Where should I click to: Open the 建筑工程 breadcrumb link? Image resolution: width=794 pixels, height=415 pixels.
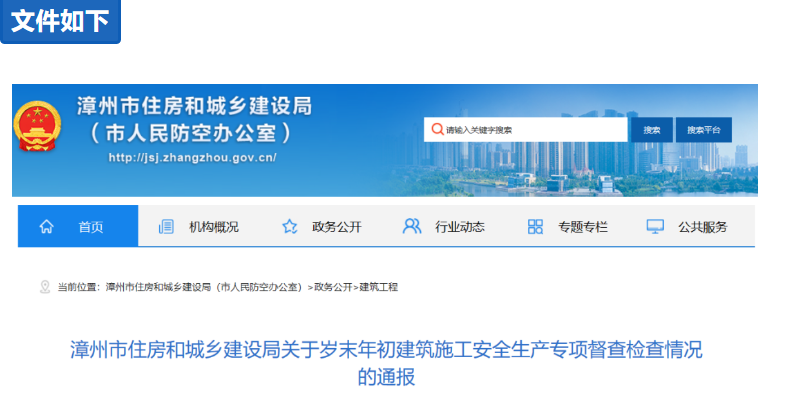[379, 287]
